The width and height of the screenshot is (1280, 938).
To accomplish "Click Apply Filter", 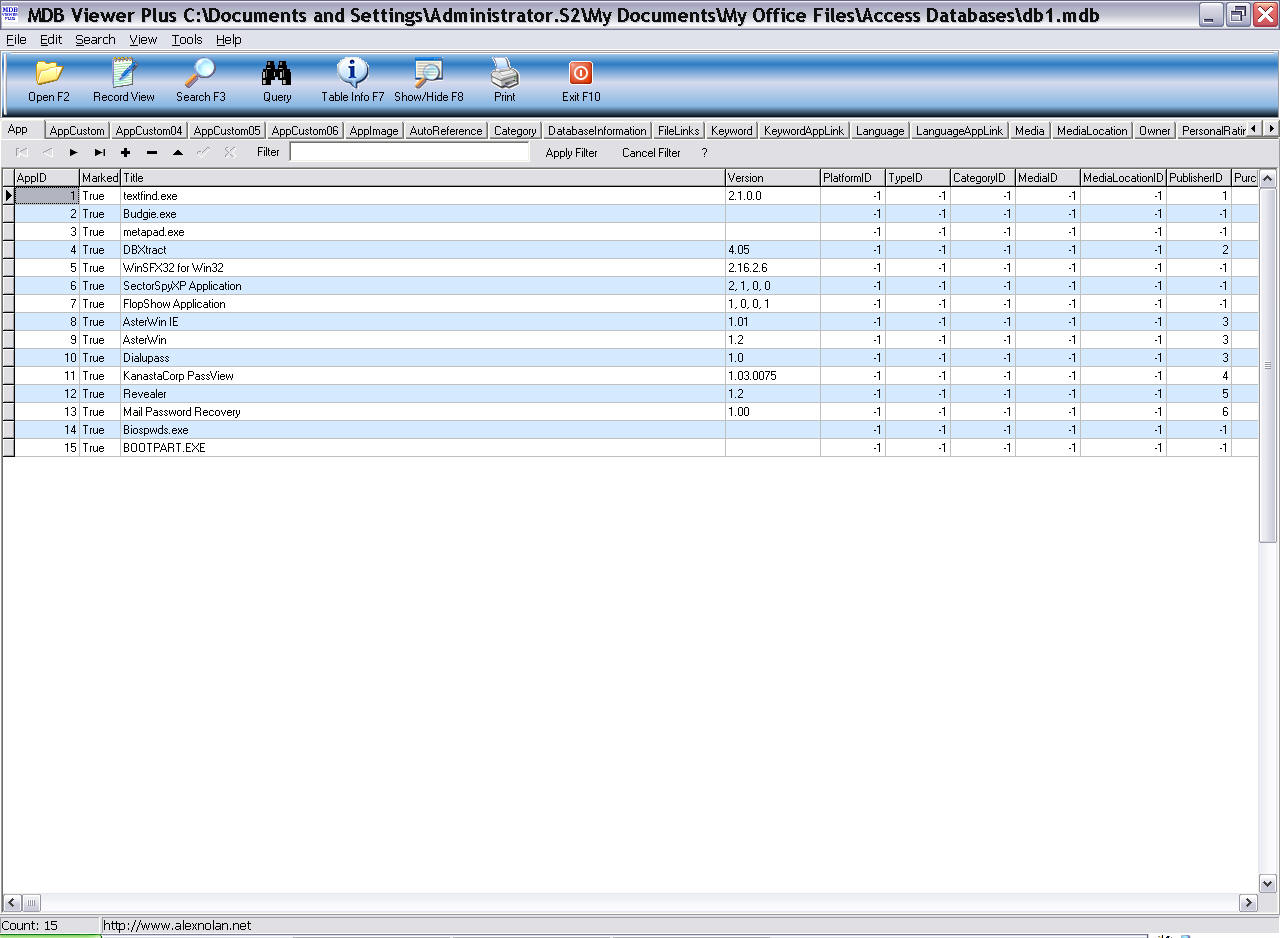I will tap(572, 153).
